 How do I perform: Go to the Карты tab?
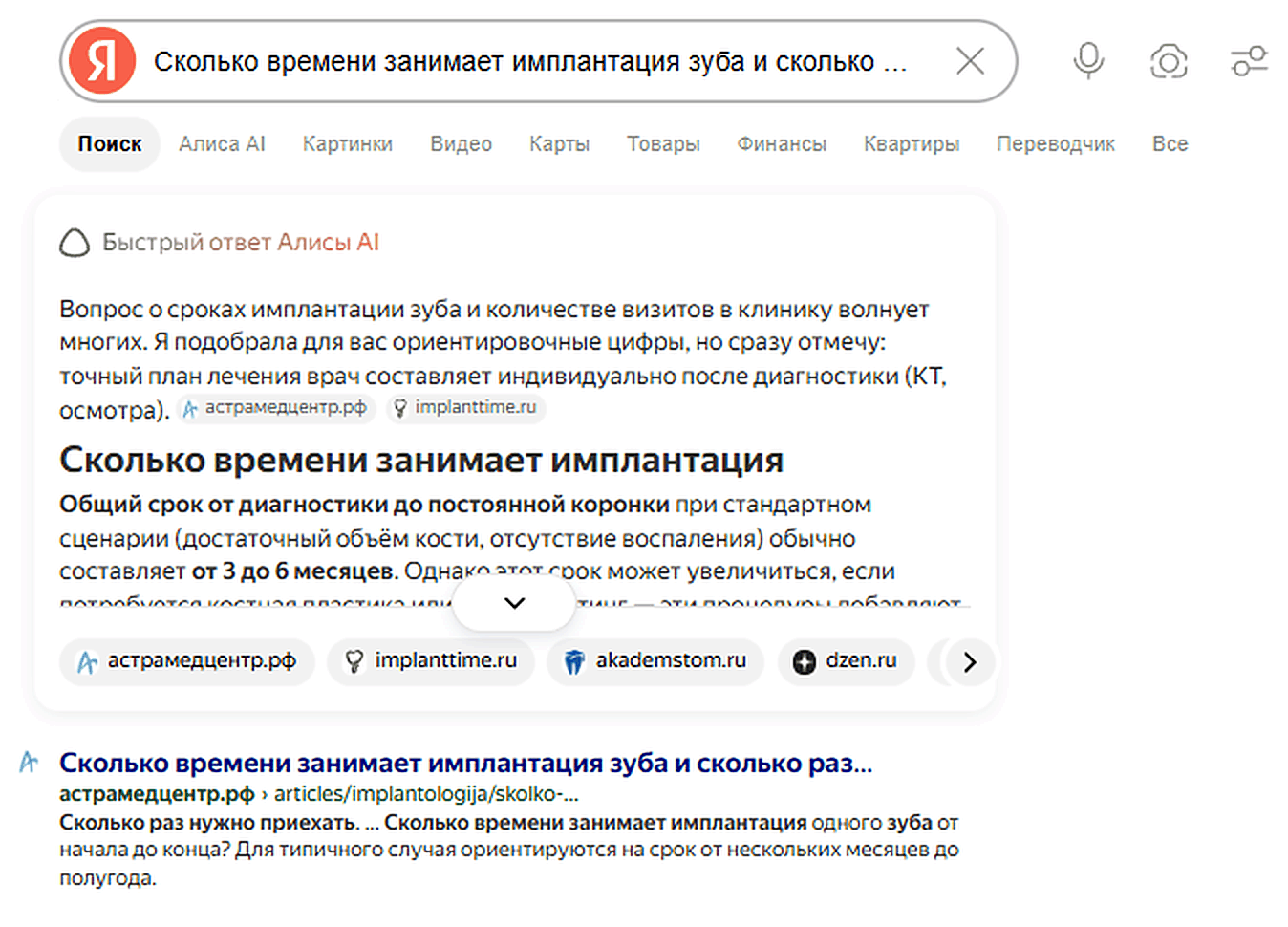[x=559, y=144]
